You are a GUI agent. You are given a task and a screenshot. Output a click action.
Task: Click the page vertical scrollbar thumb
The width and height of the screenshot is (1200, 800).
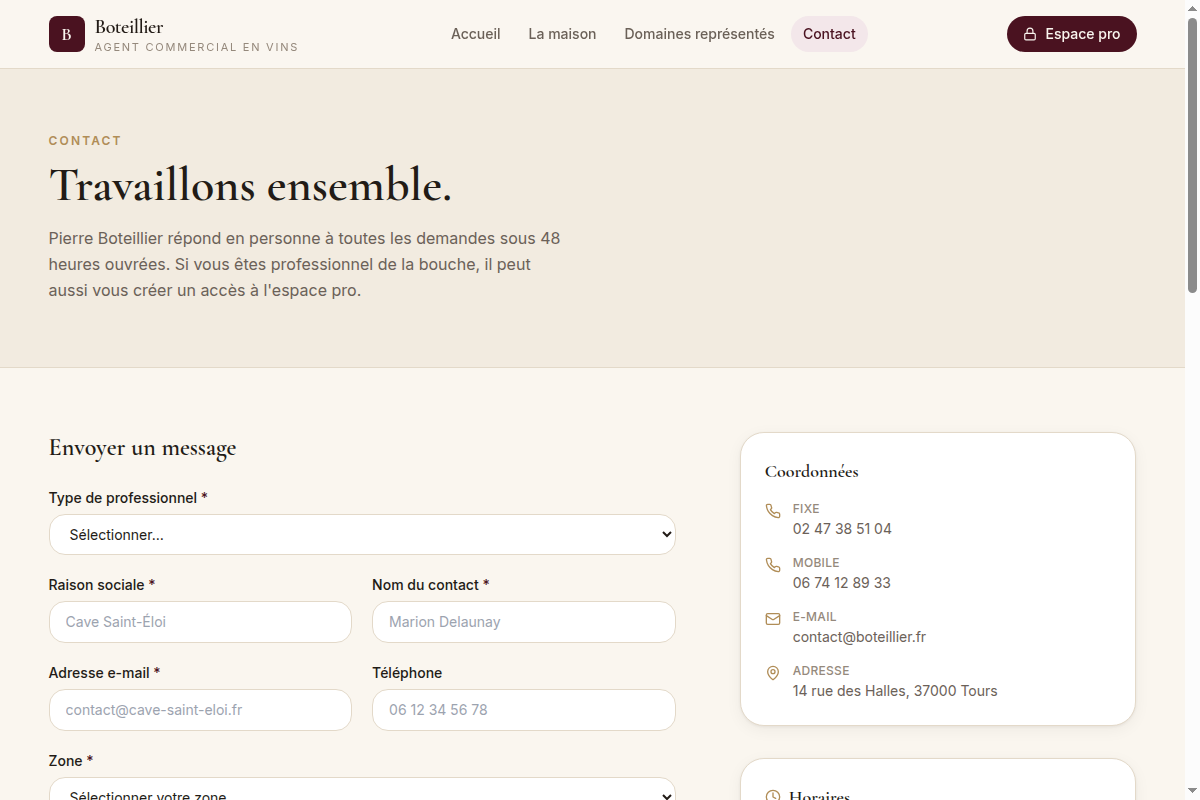(1192, 155)
